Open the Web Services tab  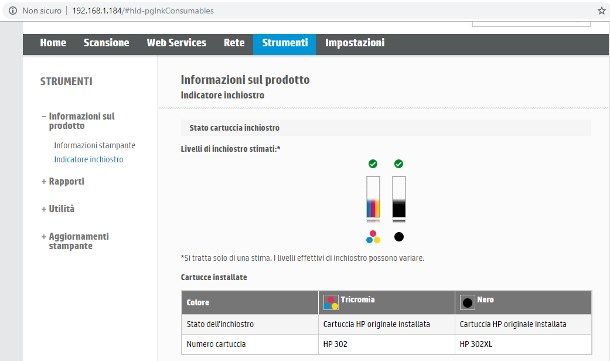(x=176, y=43)
